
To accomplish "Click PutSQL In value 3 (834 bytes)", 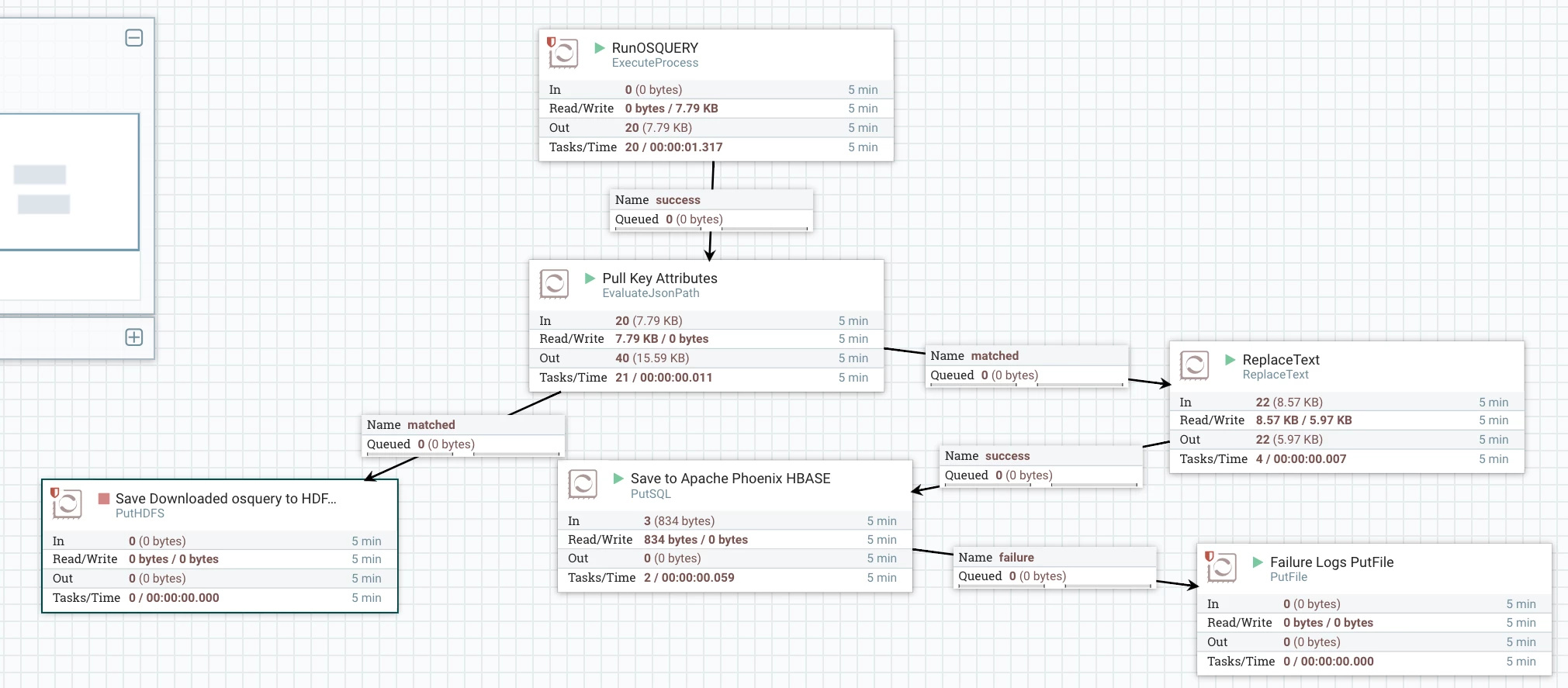I will pyautogui.click(x=680, y=521).
